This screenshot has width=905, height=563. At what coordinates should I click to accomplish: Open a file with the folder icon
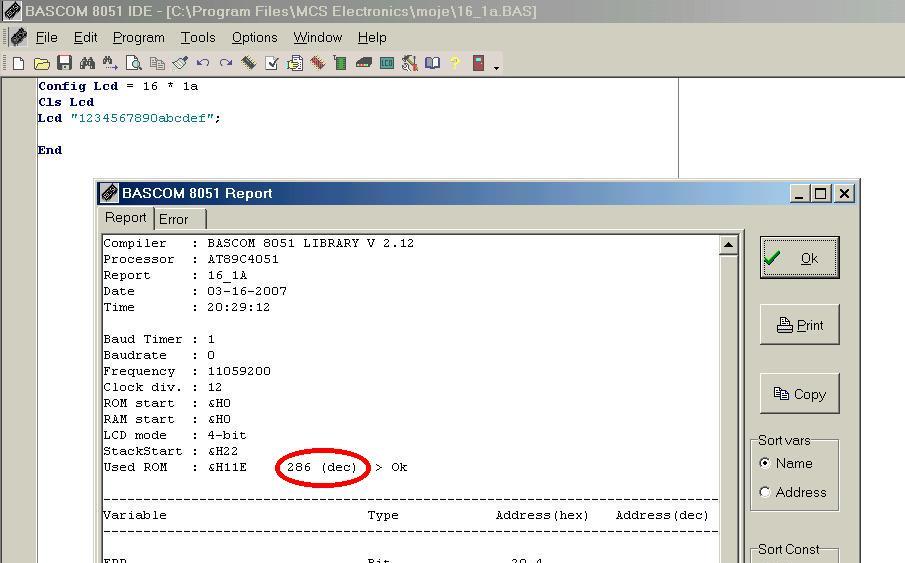41,63
